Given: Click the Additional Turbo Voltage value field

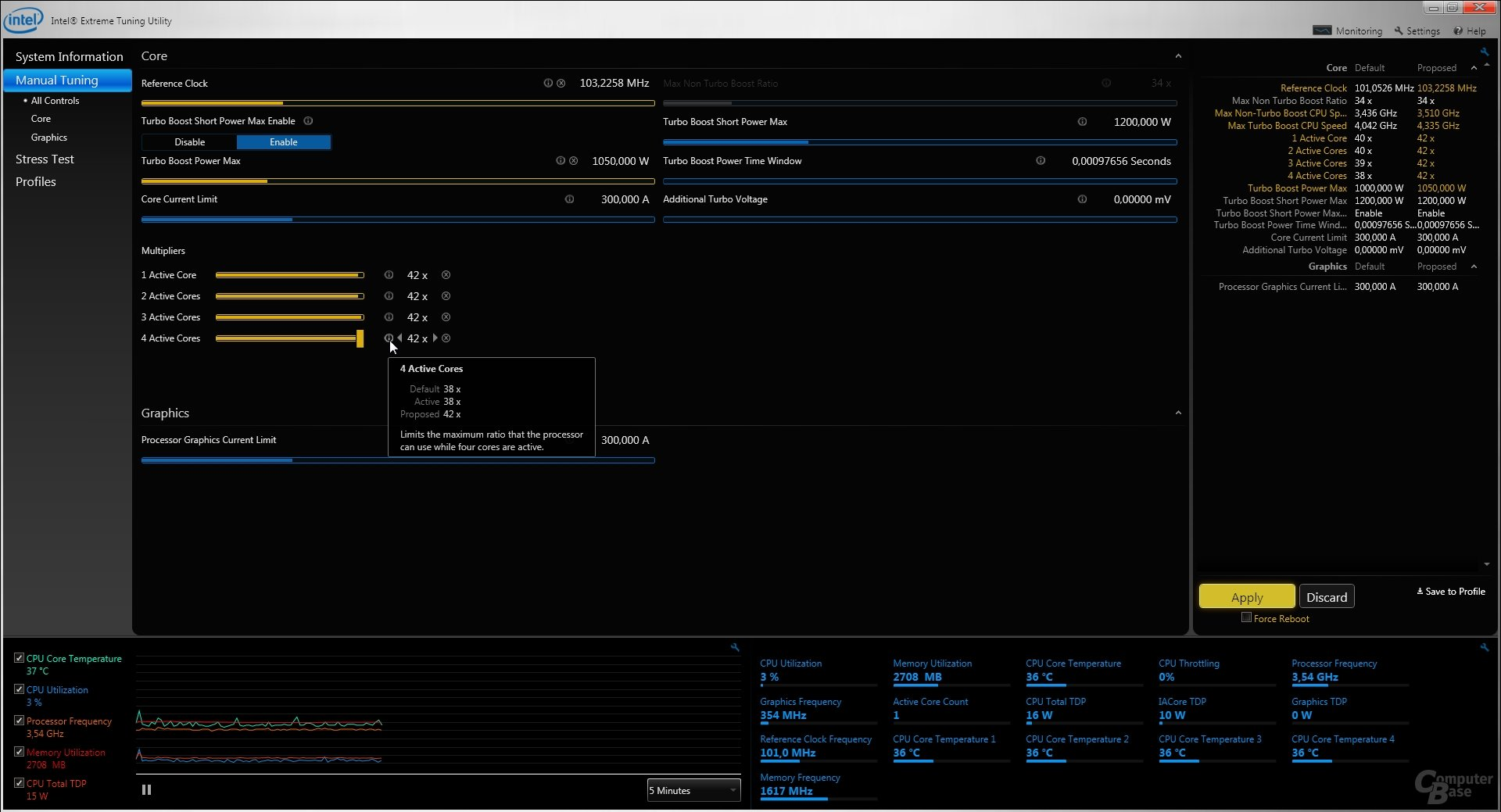Looking at the screenshot, I should pos(1142,199).
